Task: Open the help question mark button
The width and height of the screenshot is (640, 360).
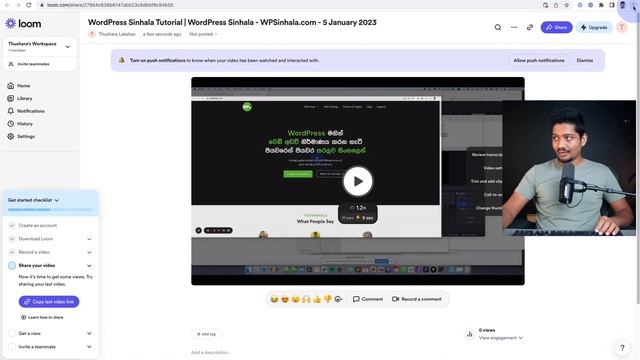Action: coord(622,348)
